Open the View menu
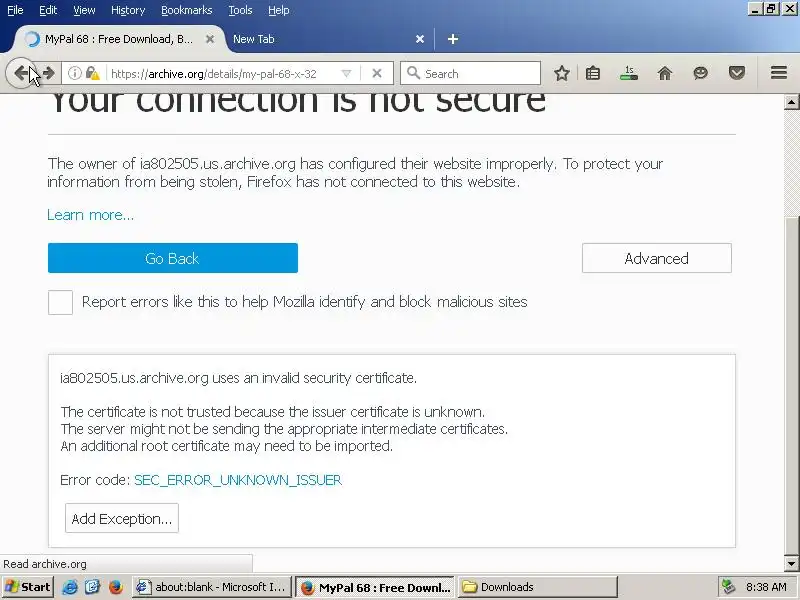Image resolution: width=800 pixels, height=600 pixels. (84, 10)
